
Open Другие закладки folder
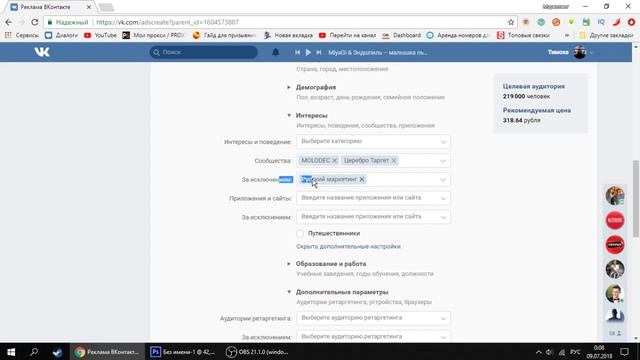[x=607, y=36]
